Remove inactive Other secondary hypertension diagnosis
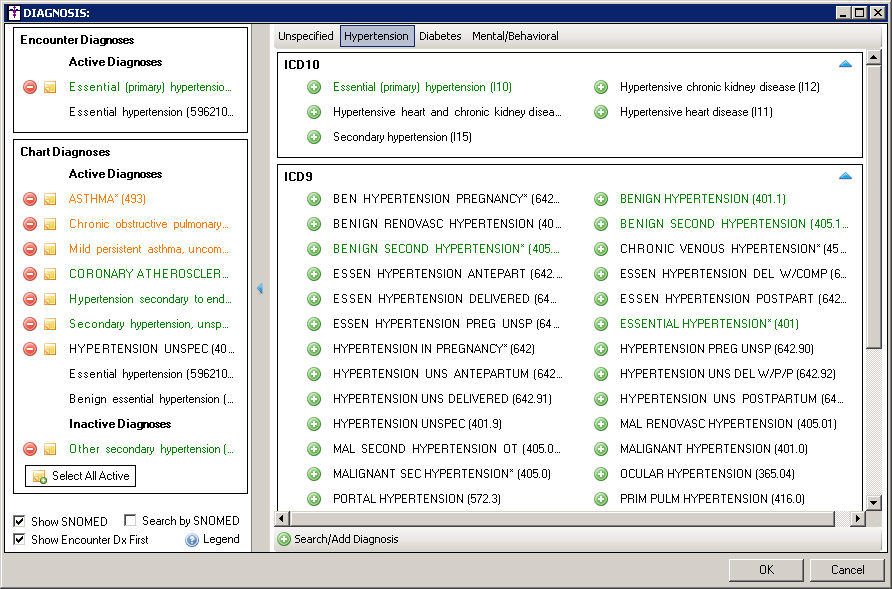The width and height of the screenshot is (892, 589). click(30, 449)
